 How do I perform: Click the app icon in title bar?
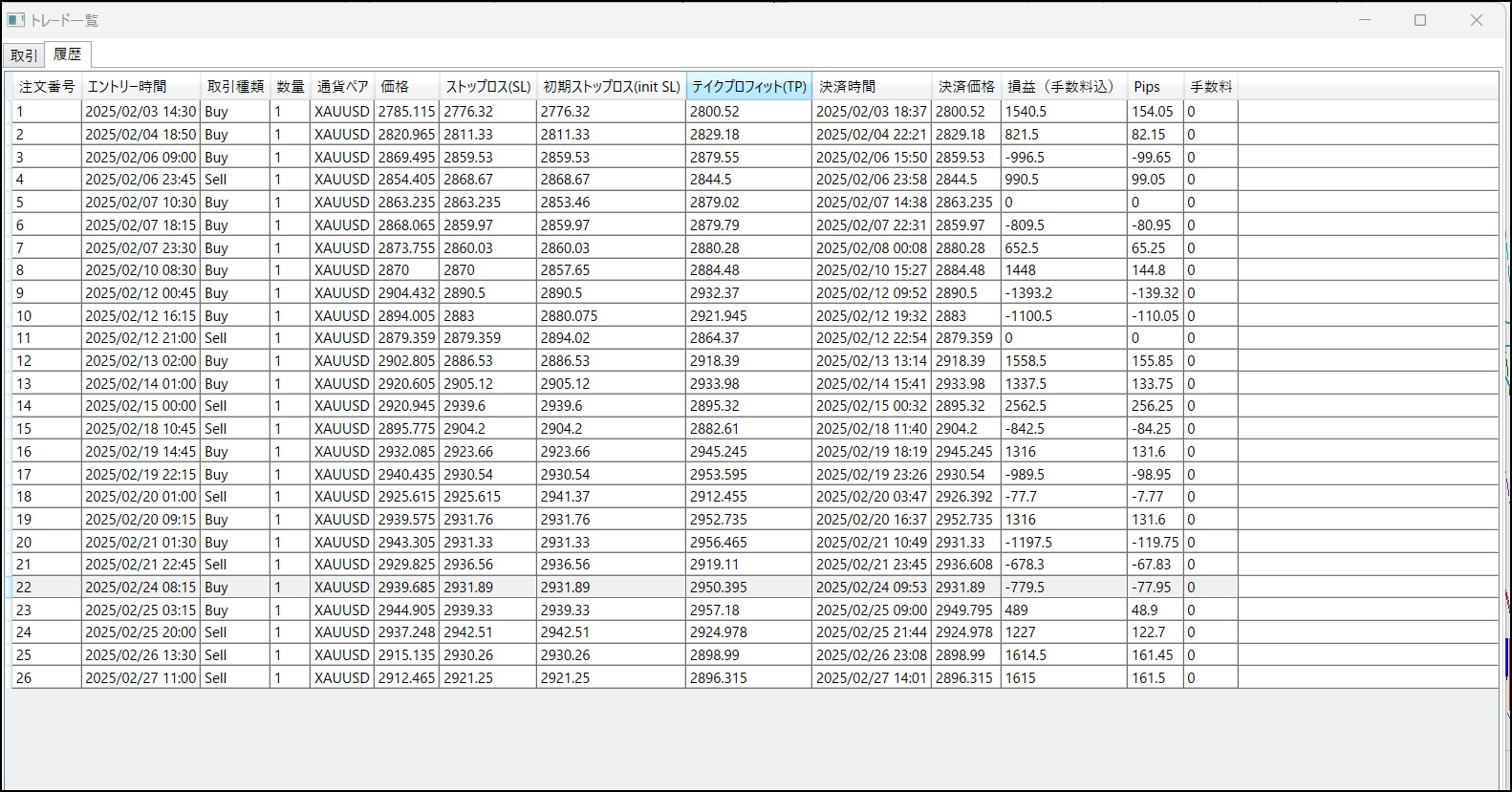coord(16,20)
